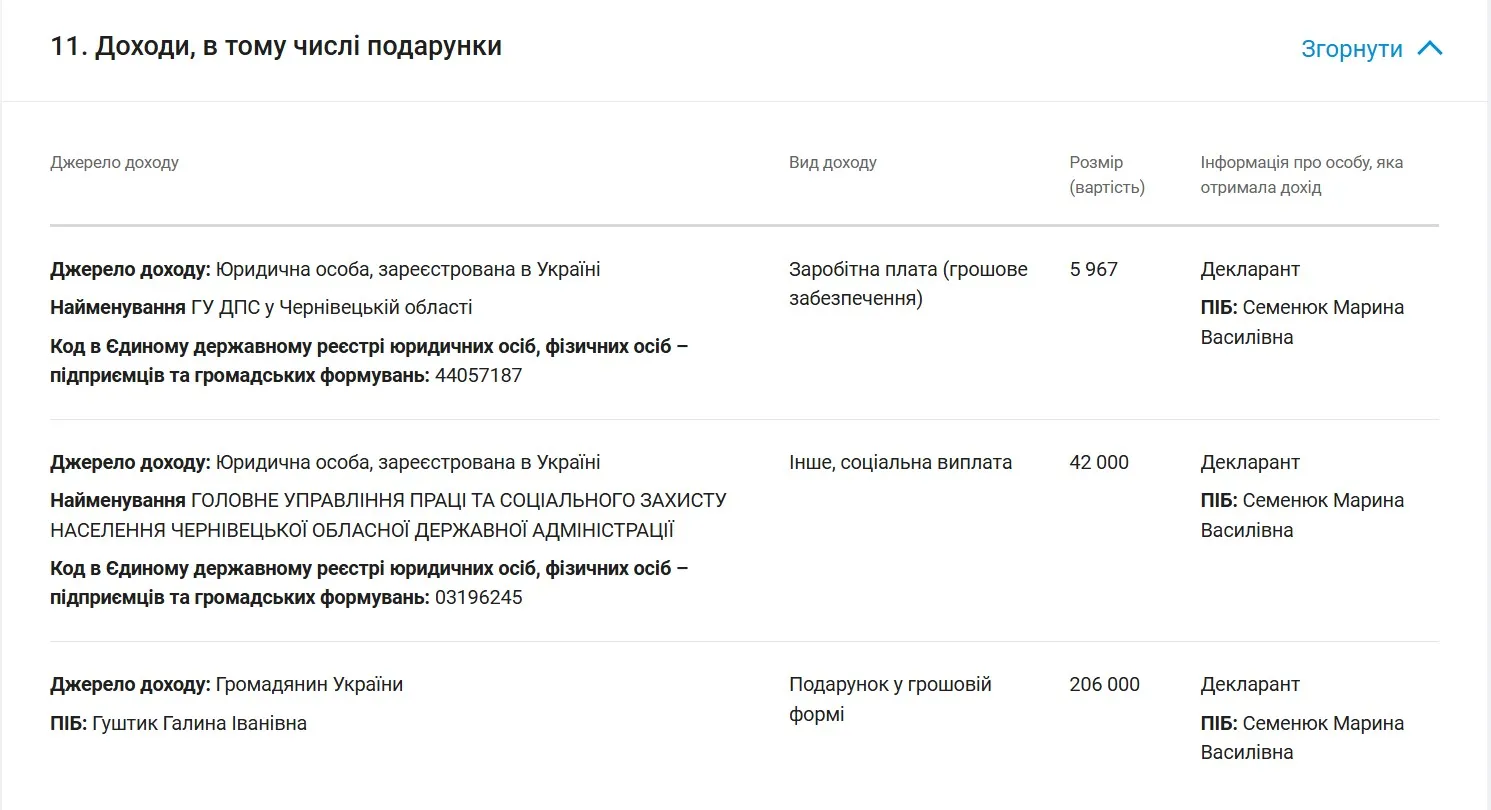Click the registry code 44057187
Screen dimensions: 1491x810
(x=478, y=376)
